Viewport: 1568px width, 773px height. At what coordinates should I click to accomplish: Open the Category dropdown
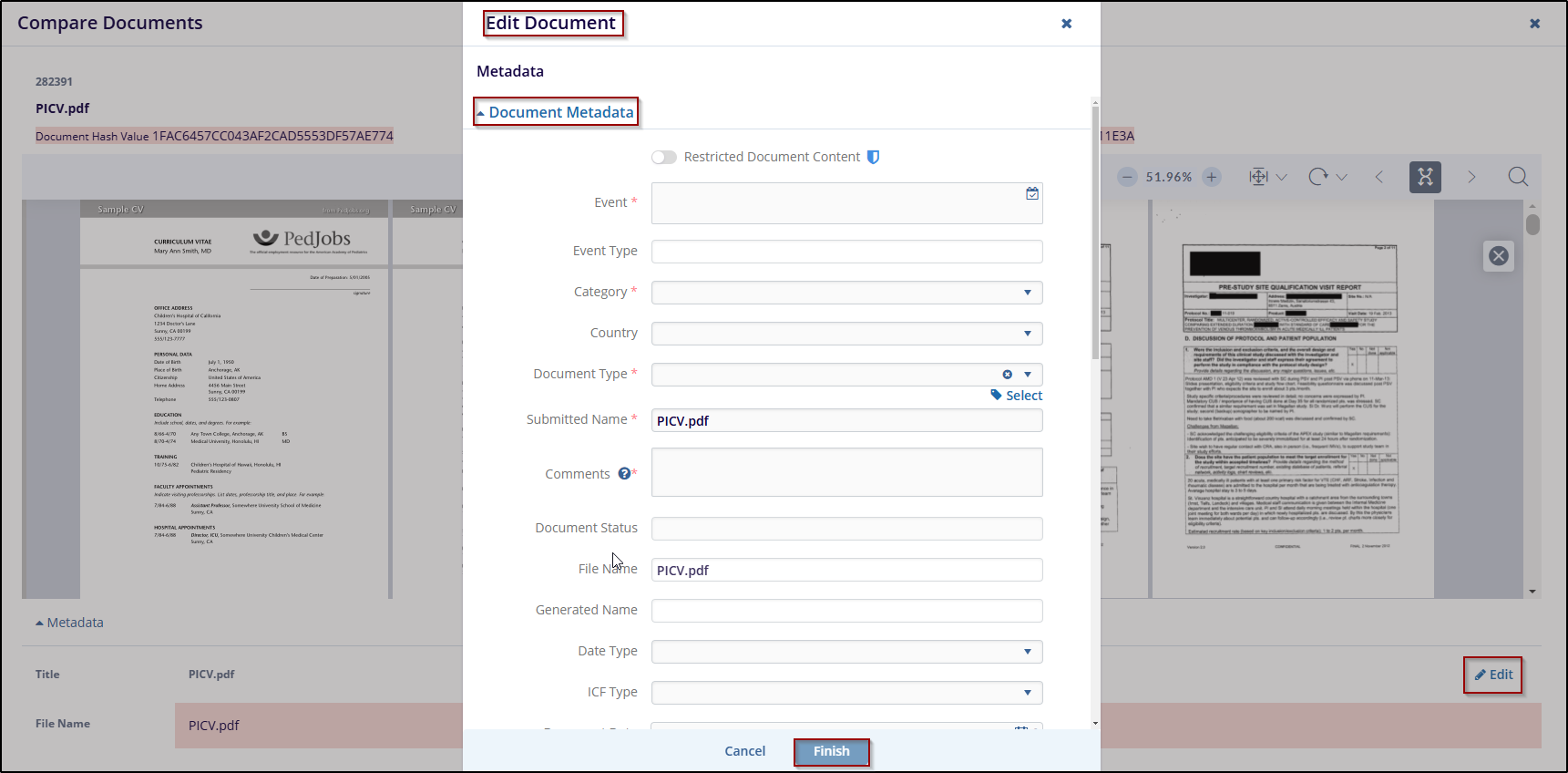[x=846, y=293]
